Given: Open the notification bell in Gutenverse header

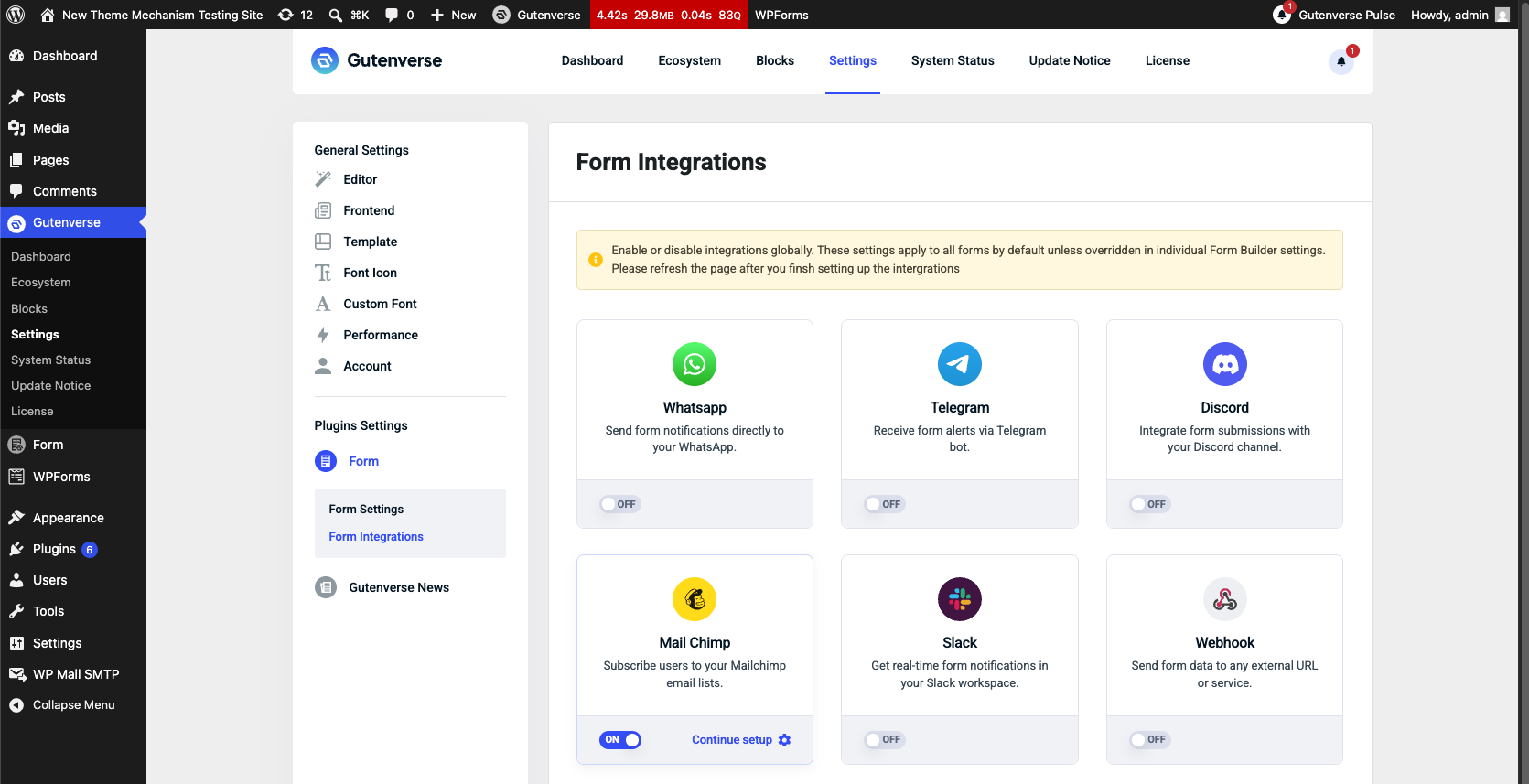Looking at the screenshot, I should tap(1341, 61).
